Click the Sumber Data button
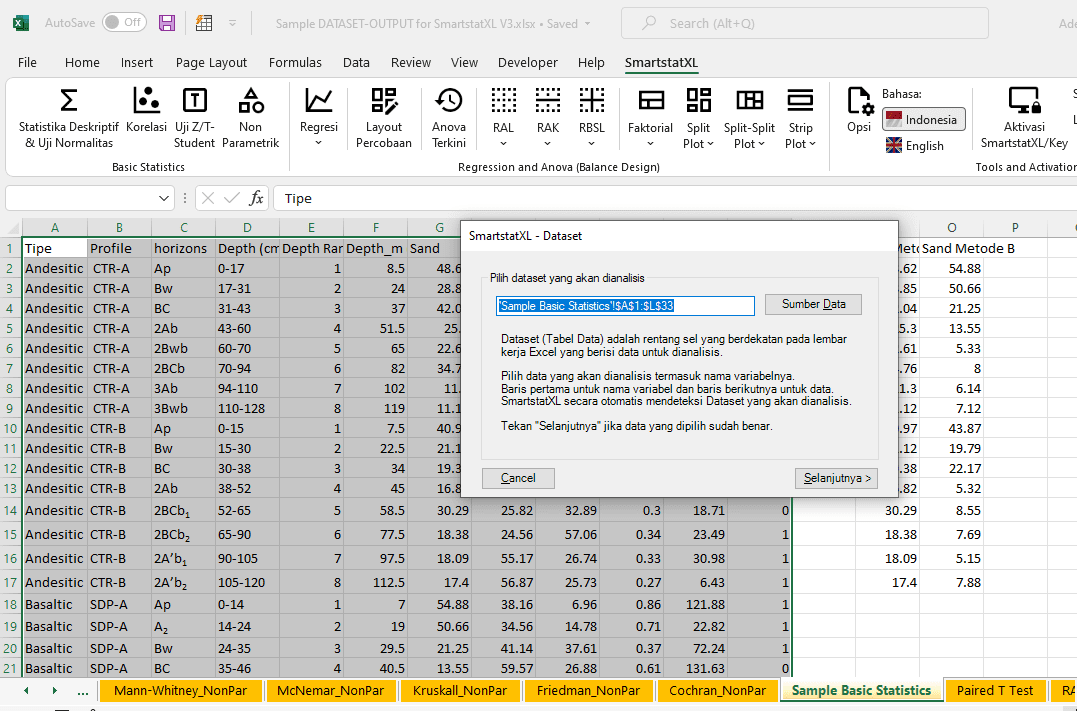The image size is (1077, 711). [813, 304]
